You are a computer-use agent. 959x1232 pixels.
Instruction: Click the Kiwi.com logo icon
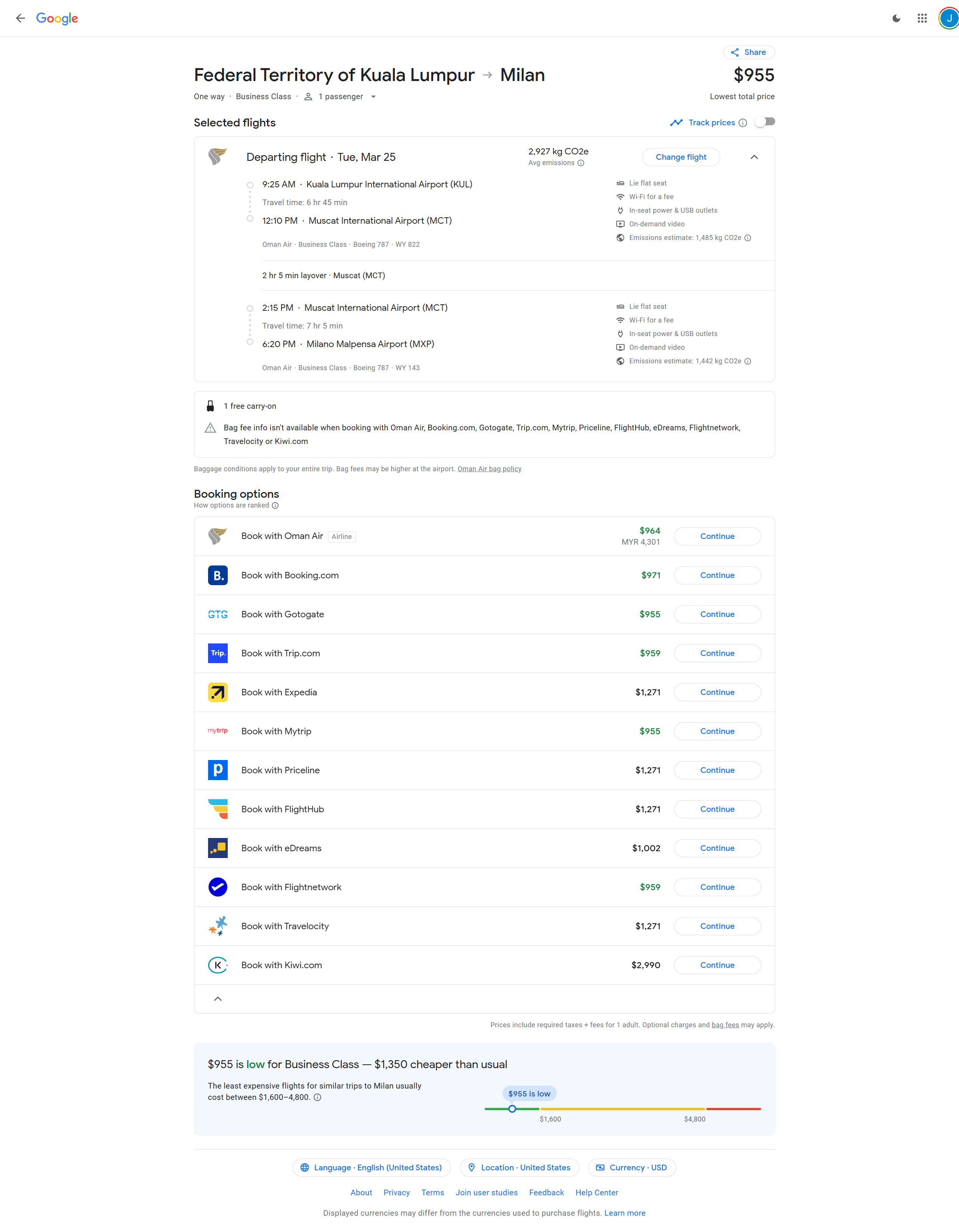coord(218,965)
